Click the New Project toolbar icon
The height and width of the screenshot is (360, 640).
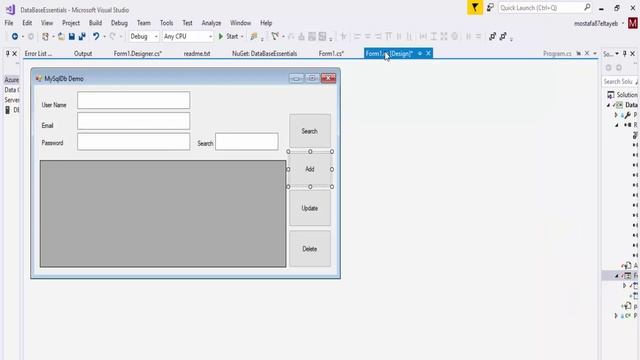(x=45, y=36)
